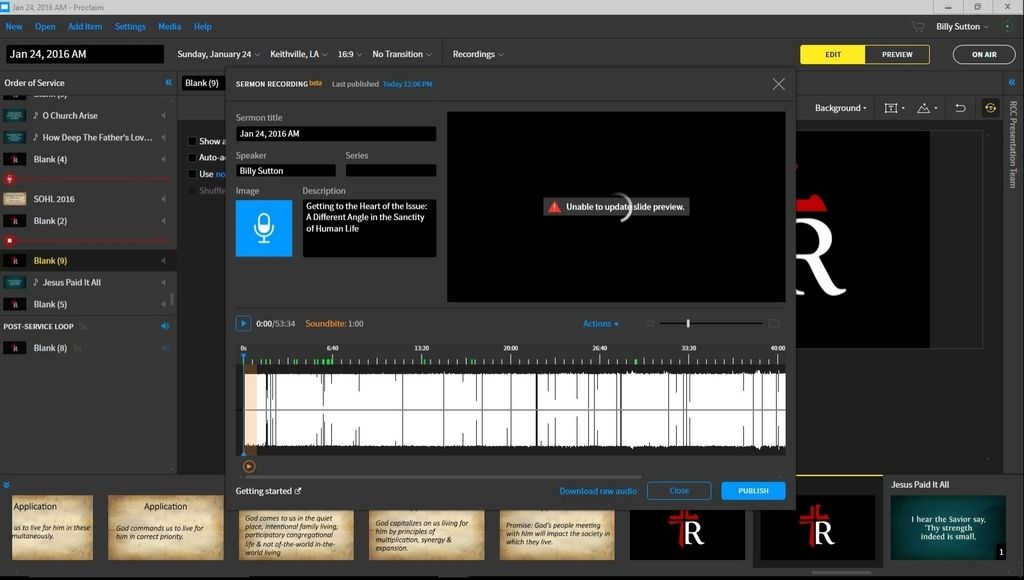
Task: Open the Background dropdown
Action: click(840, 108)
